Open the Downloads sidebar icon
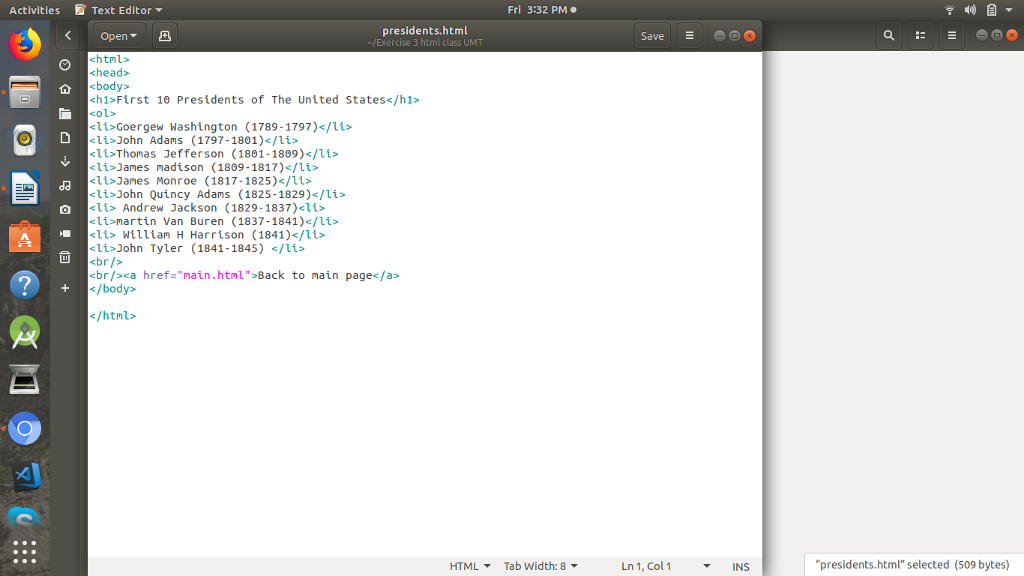 click(65, 162)
